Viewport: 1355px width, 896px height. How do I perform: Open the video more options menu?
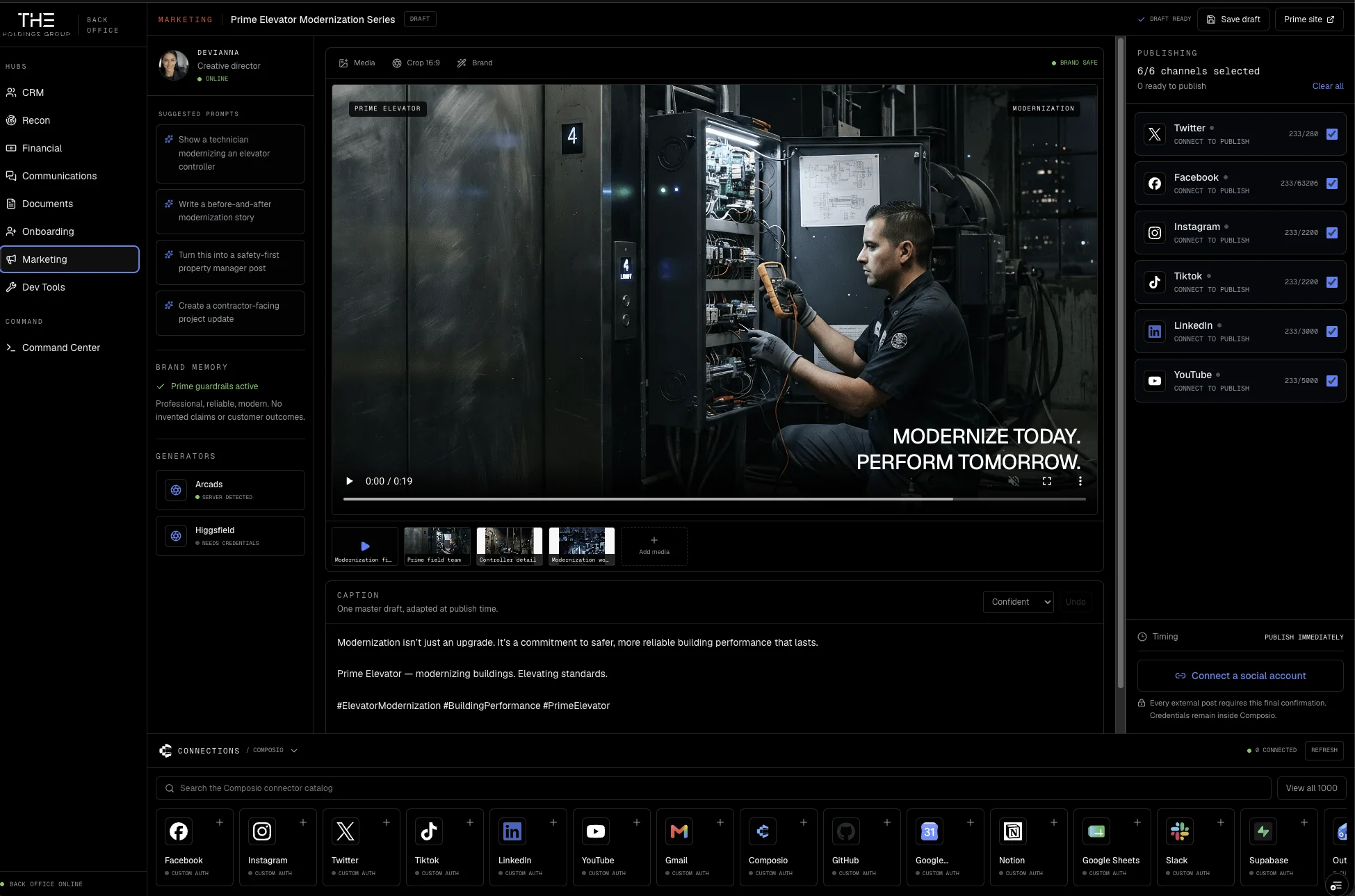[1080, 481]
